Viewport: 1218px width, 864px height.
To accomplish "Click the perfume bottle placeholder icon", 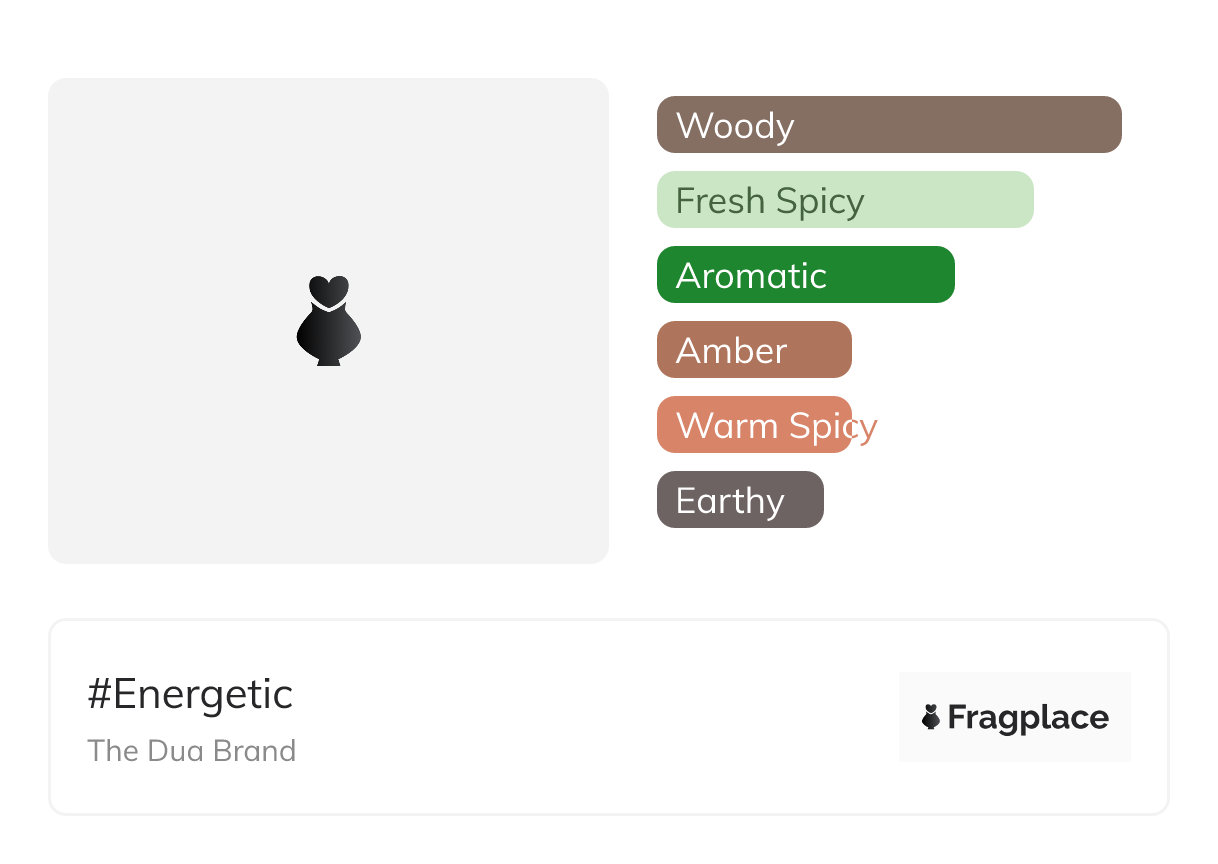I will click(x=329, y=321).
